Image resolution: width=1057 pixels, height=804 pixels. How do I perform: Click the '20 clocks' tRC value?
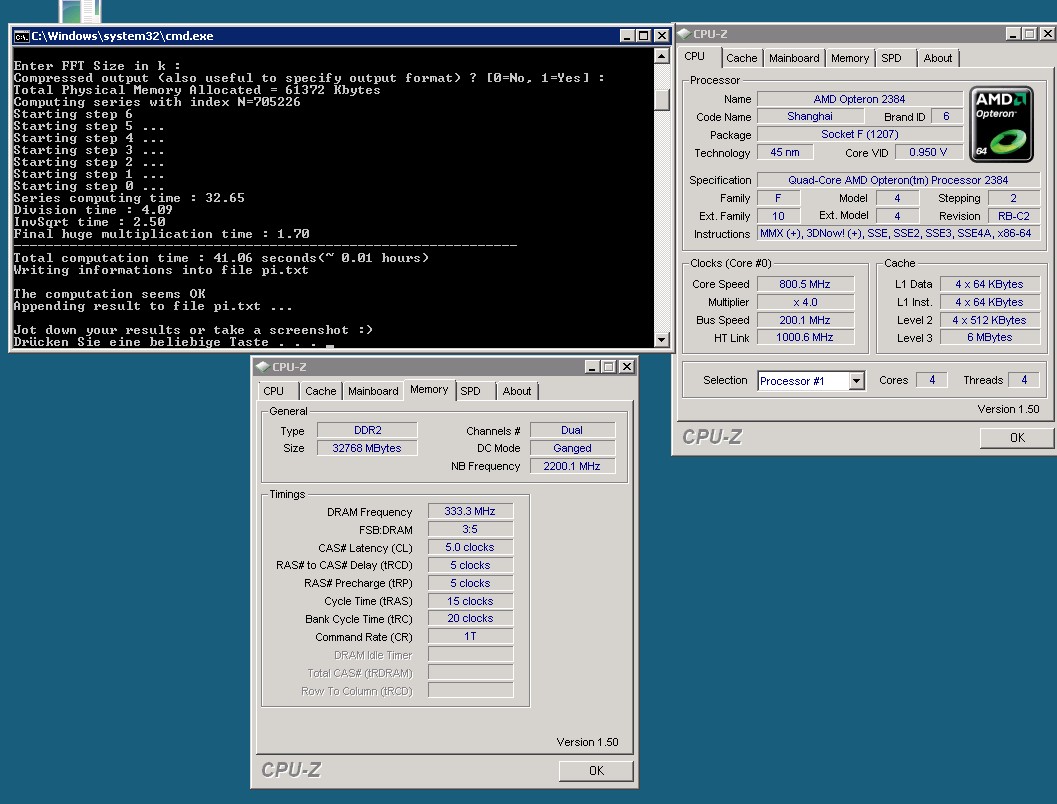click(470, 619)
